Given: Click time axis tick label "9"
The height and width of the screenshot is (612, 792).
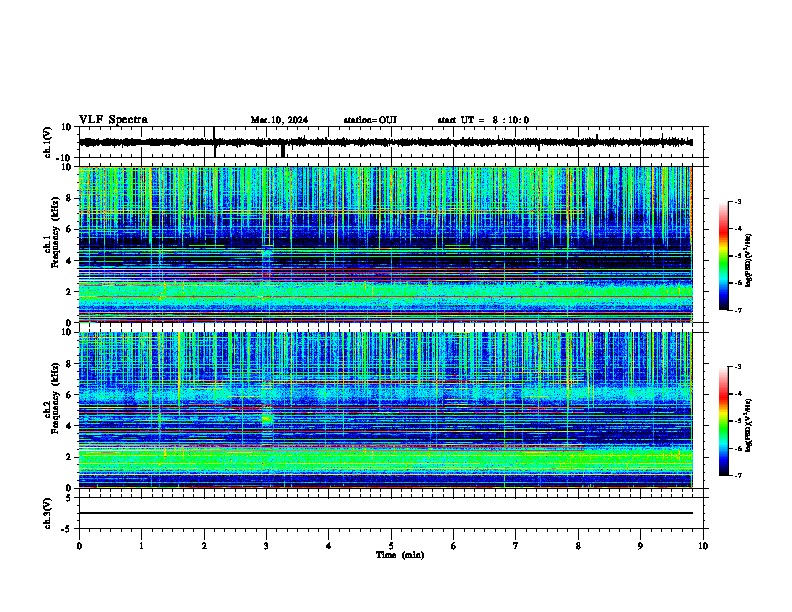Looking at the screenshot, I should (x=640, y=546).
